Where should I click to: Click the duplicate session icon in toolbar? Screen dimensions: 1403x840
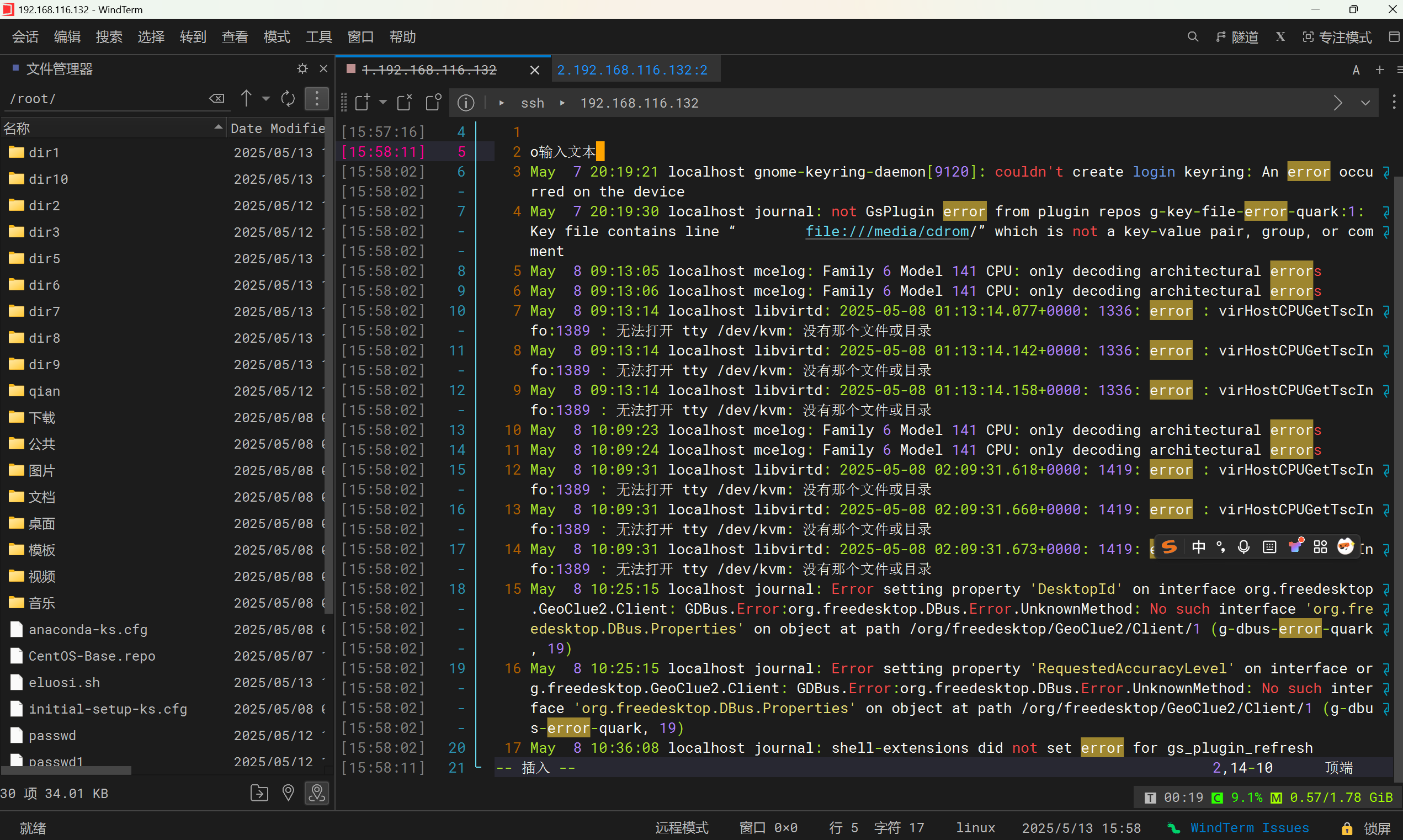(433, 103)
